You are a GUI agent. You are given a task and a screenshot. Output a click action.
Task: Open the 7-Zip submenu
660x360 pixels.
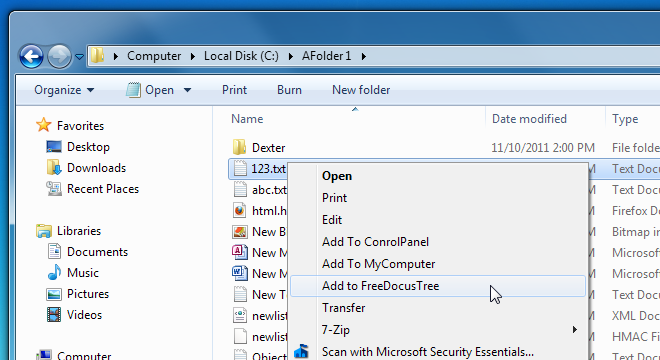438,330
